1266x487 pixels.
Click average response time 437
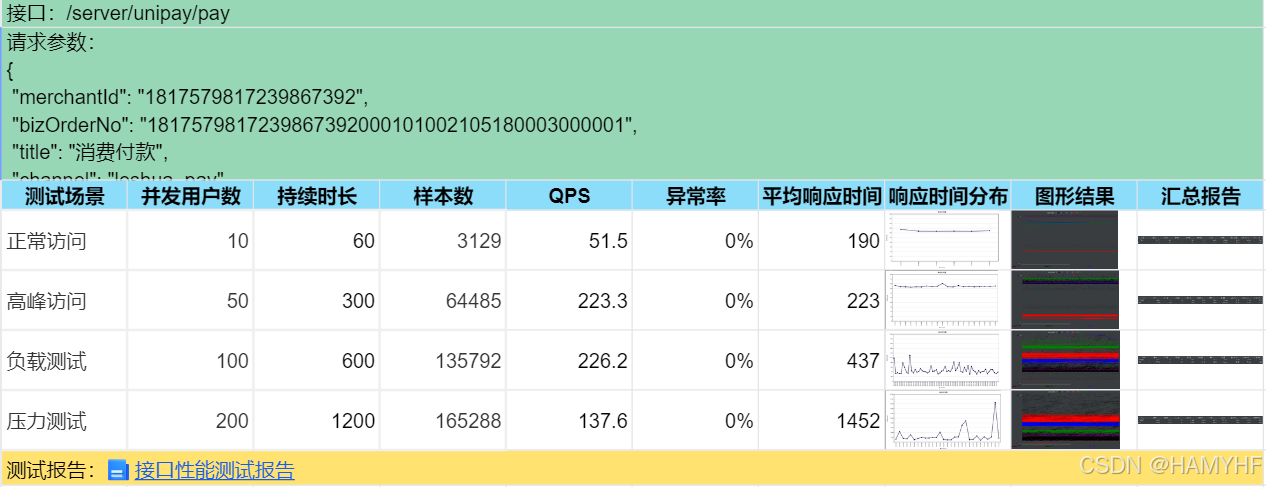[863, 361]
